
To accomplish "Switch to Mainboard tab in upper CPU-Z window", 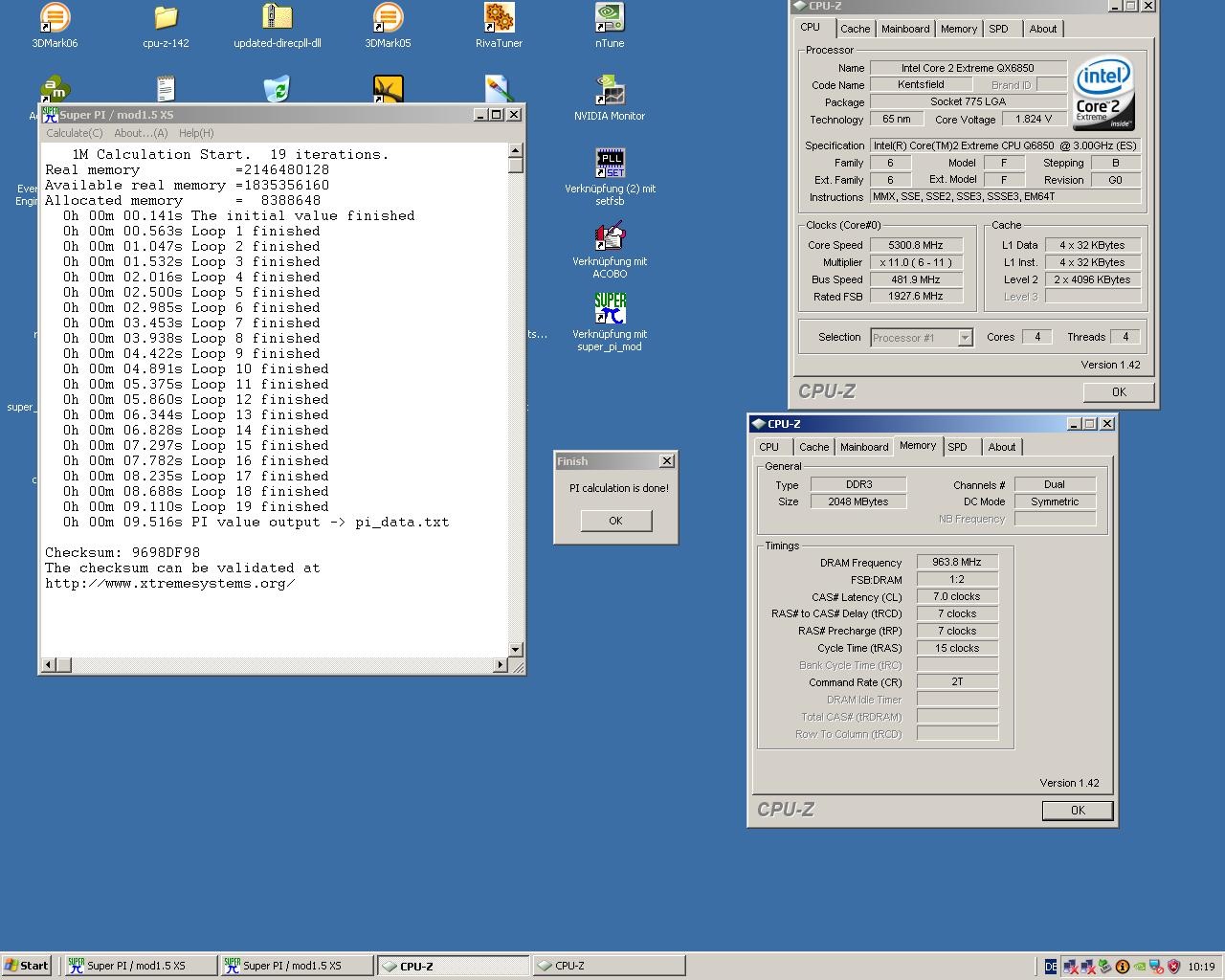I will [x=905, y=29].
